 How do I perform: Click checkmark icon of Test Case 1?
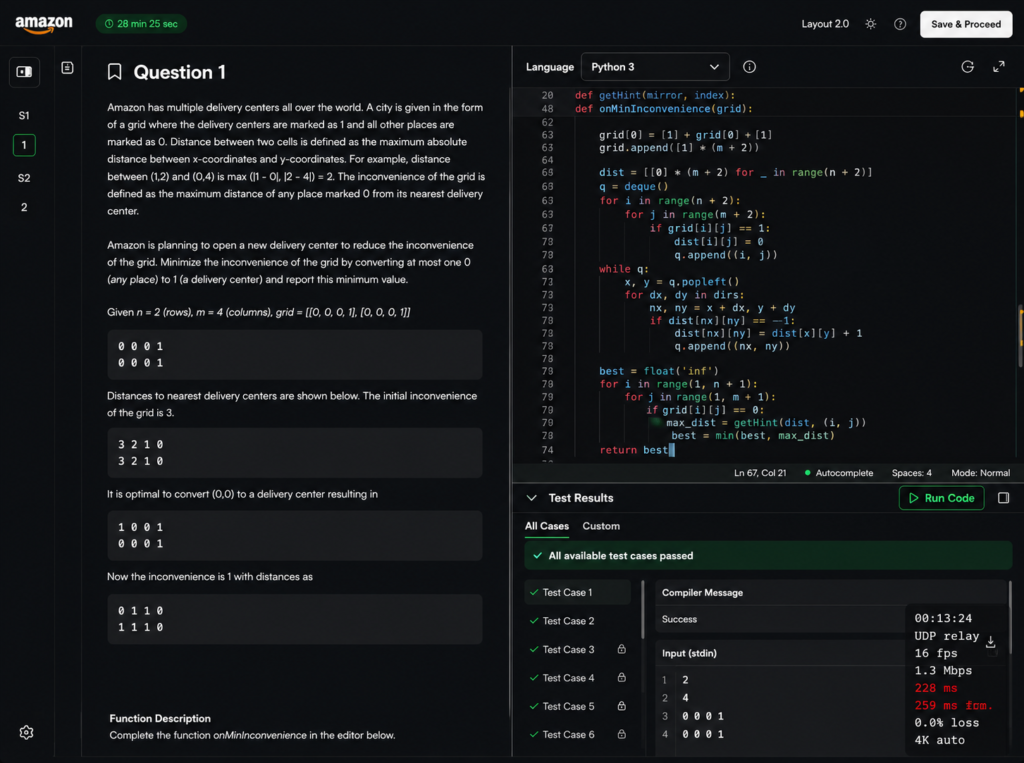coord(534,593)
